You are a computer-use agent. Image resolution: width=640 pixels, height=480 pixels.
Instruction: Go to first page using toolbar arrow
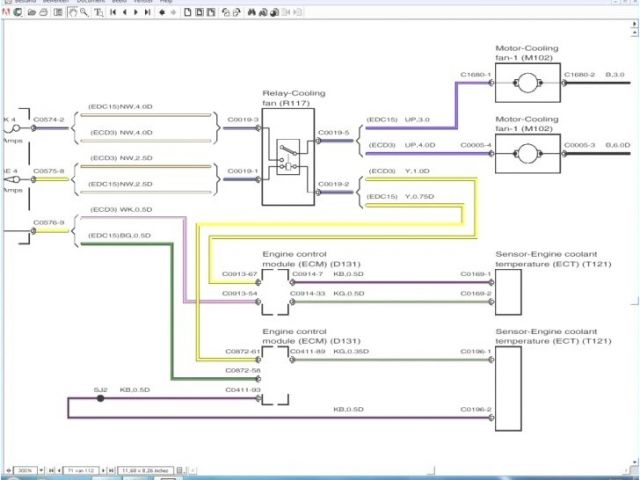coord(113,12)
